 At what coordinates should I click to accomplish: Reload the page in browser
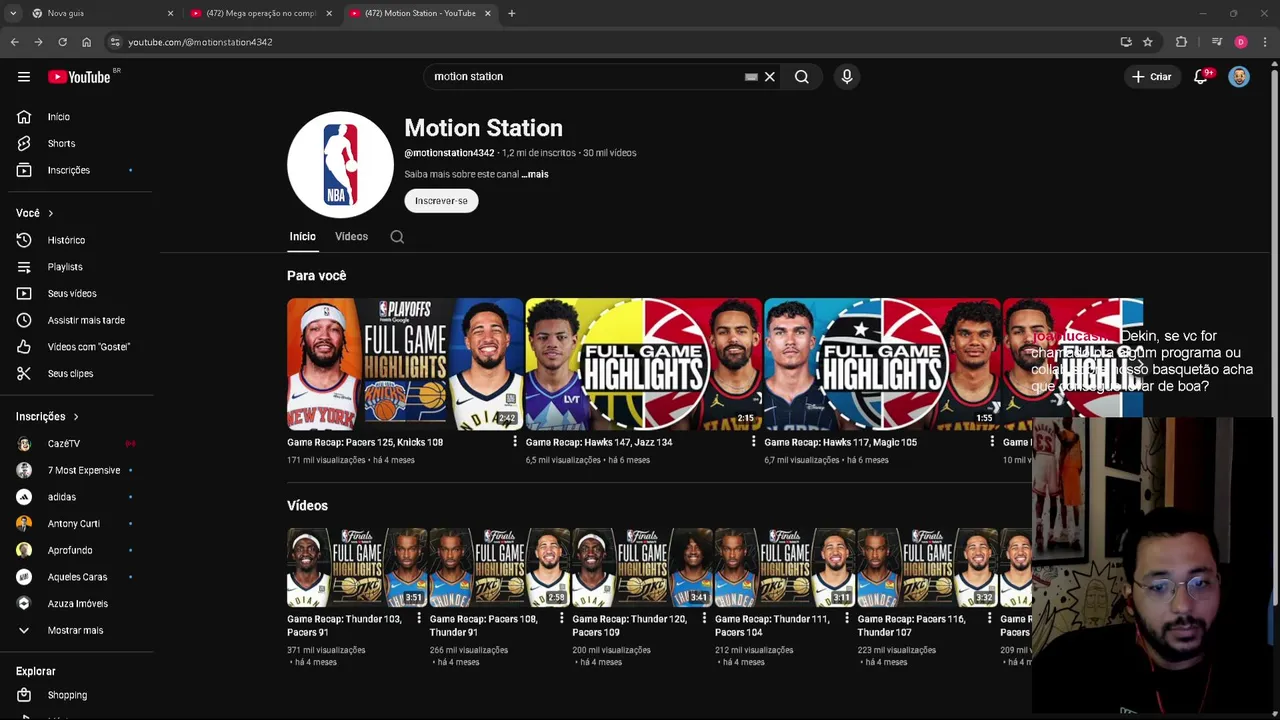coord(62,42)
